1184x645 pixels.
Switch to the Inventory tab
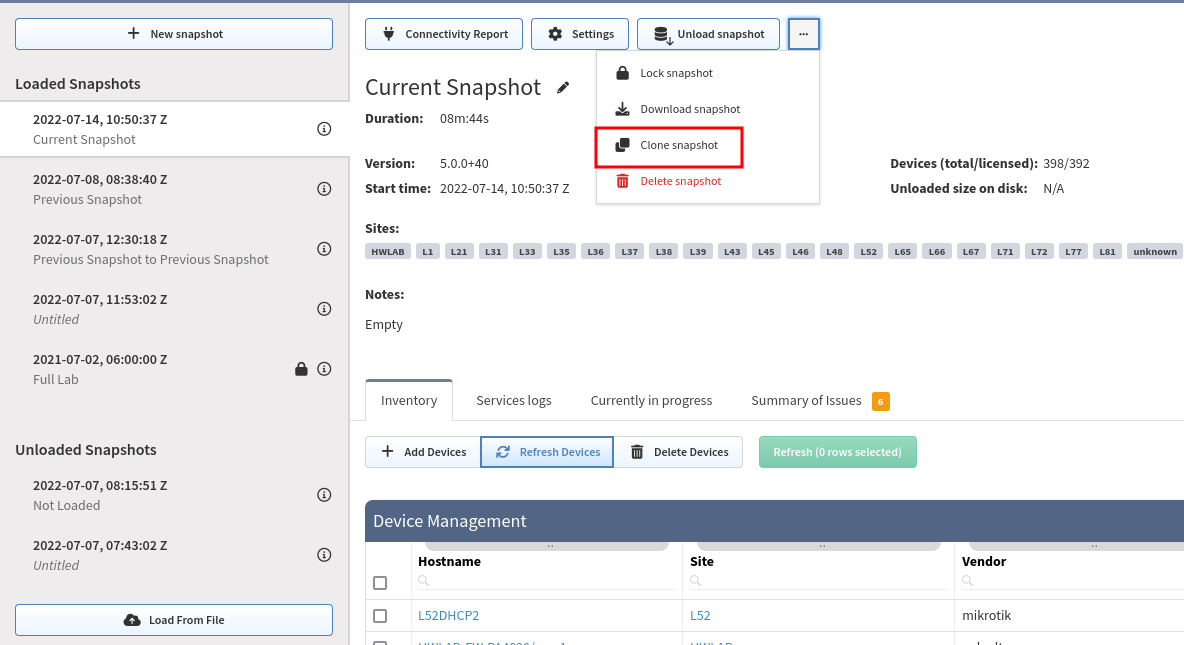(x=409, y=400)
